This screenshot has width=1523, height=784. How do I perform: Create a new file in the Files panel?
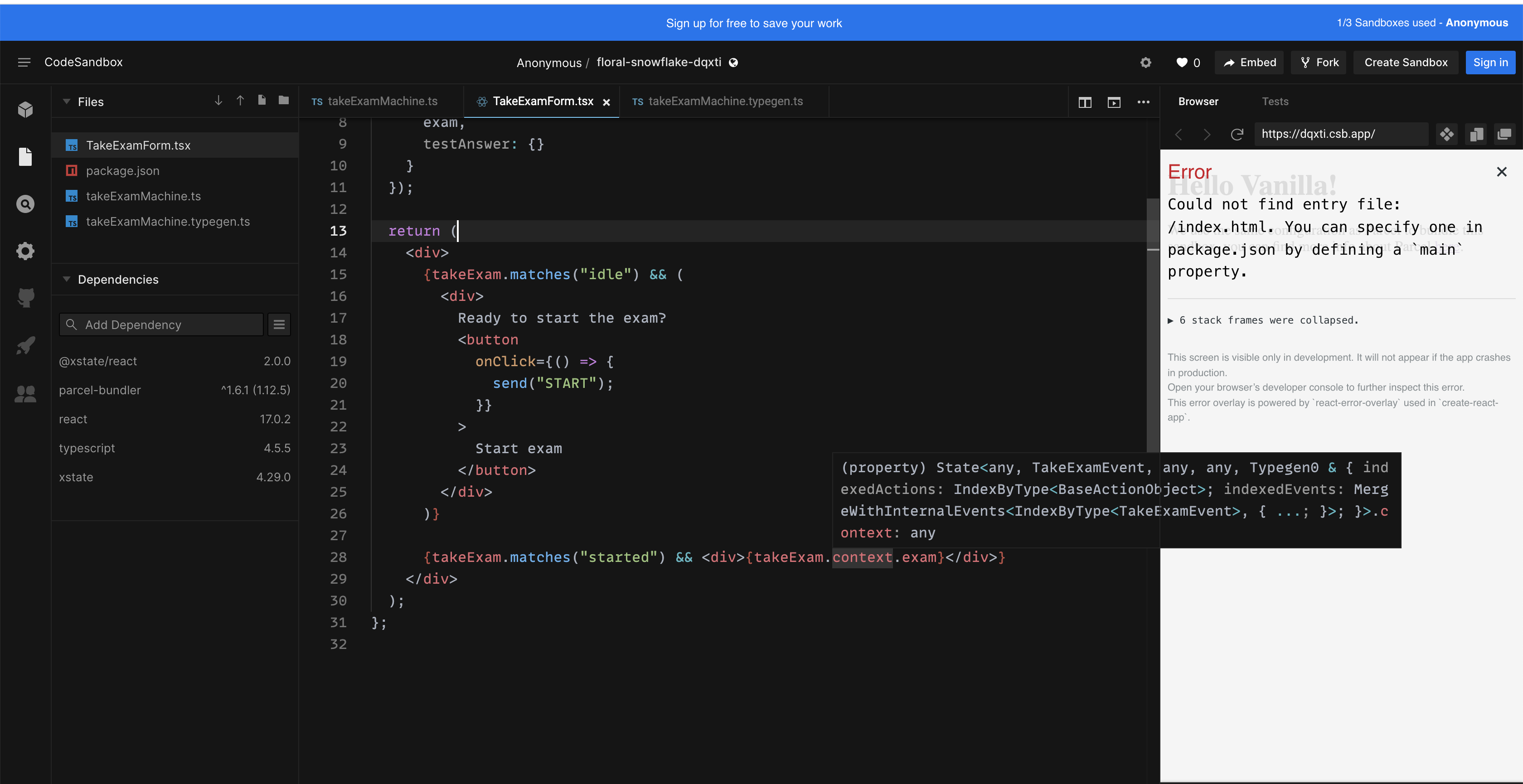262,101
